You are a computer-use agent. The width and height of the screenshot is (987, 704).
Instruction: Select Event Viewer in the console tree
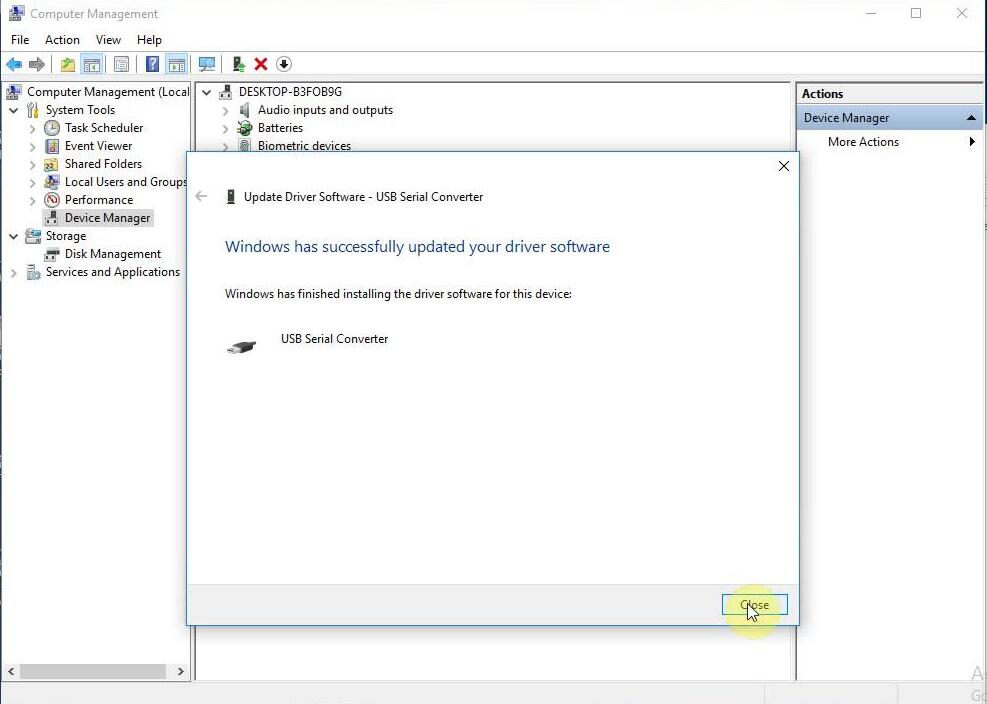click(98, 146)
